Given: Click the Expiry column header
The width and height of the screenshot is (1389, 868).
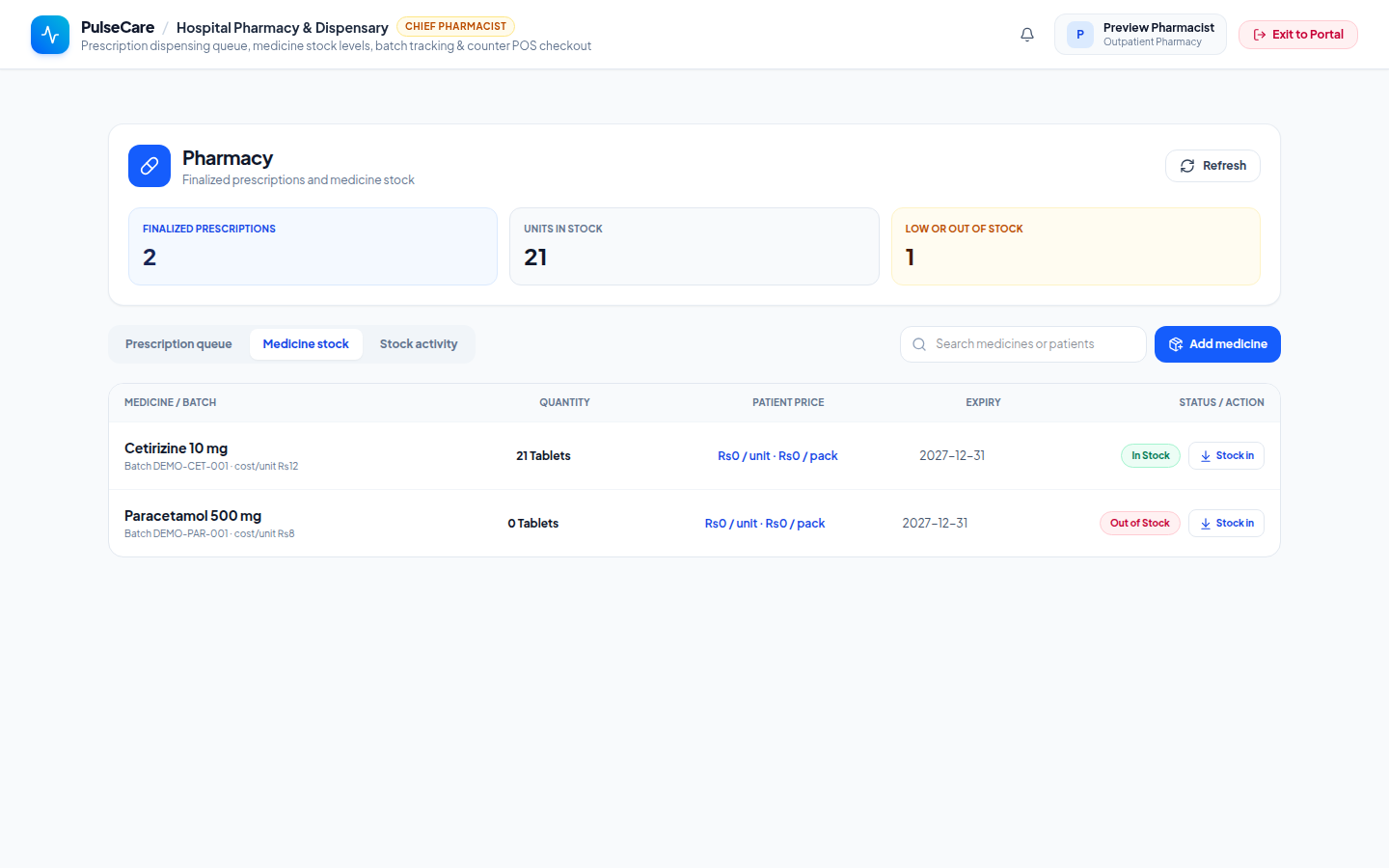Looking at the screenshot, I should click(983, 403).
